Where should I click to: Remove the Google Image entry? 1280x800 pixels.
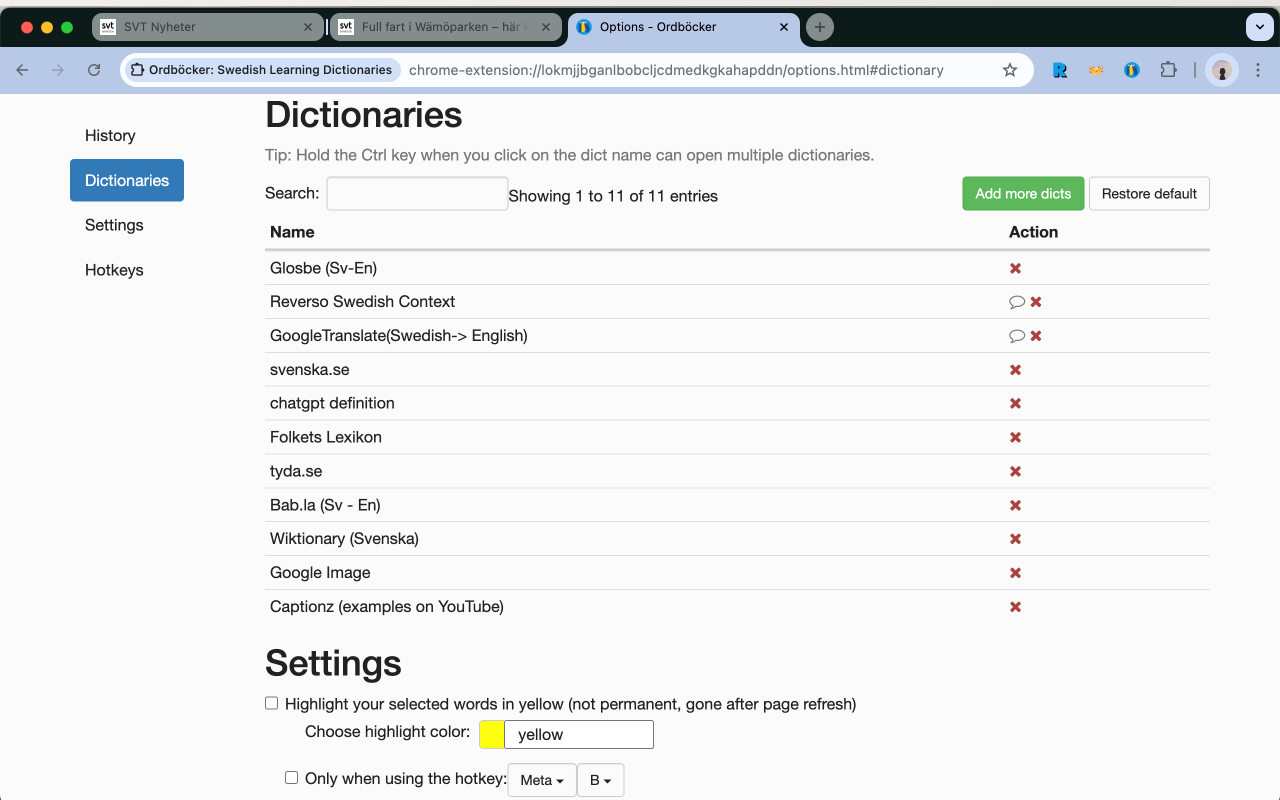1015,573
